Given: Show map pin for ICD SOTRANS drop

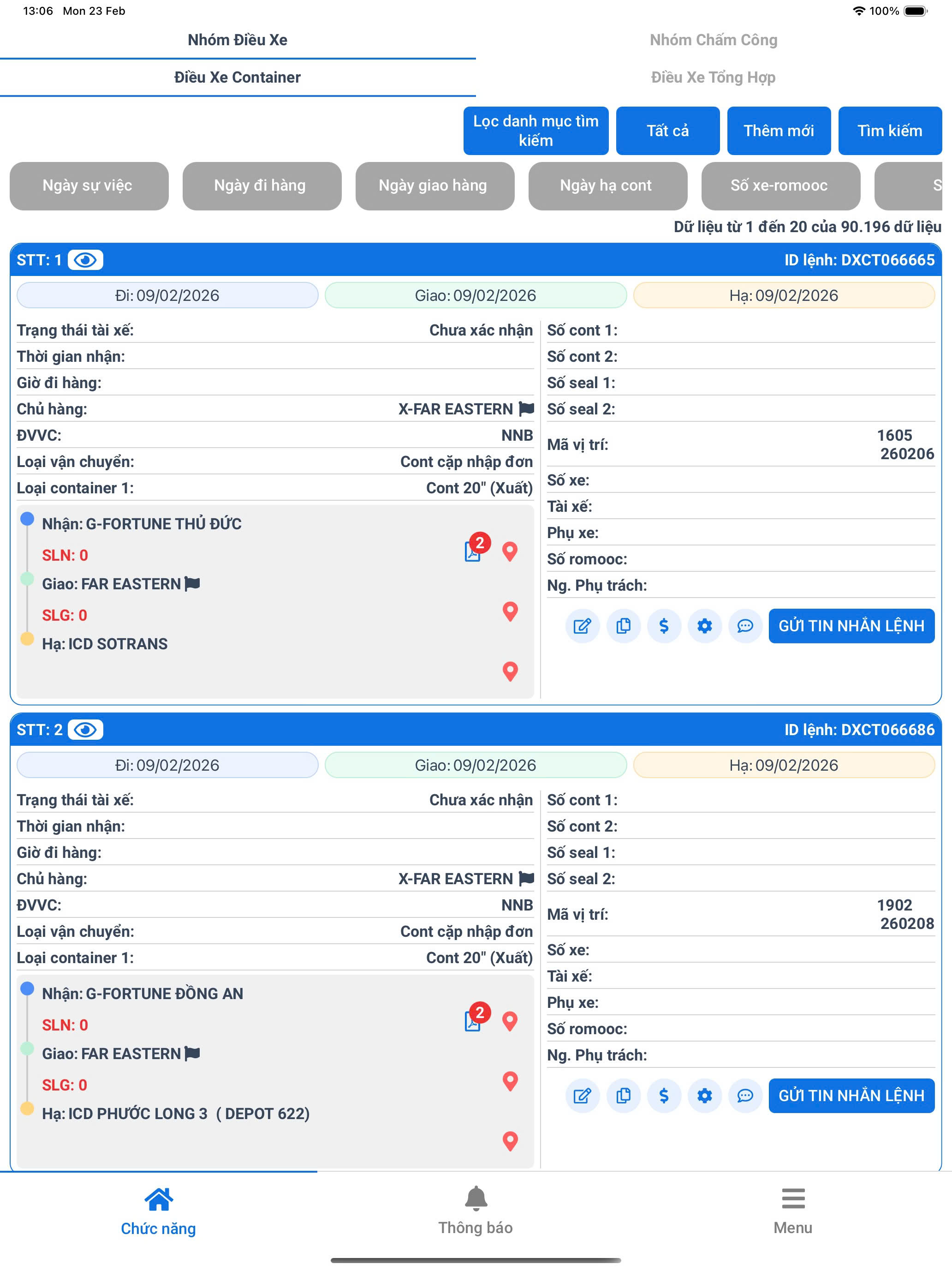Looking at the screenshot, I should (x=510, y=671).
